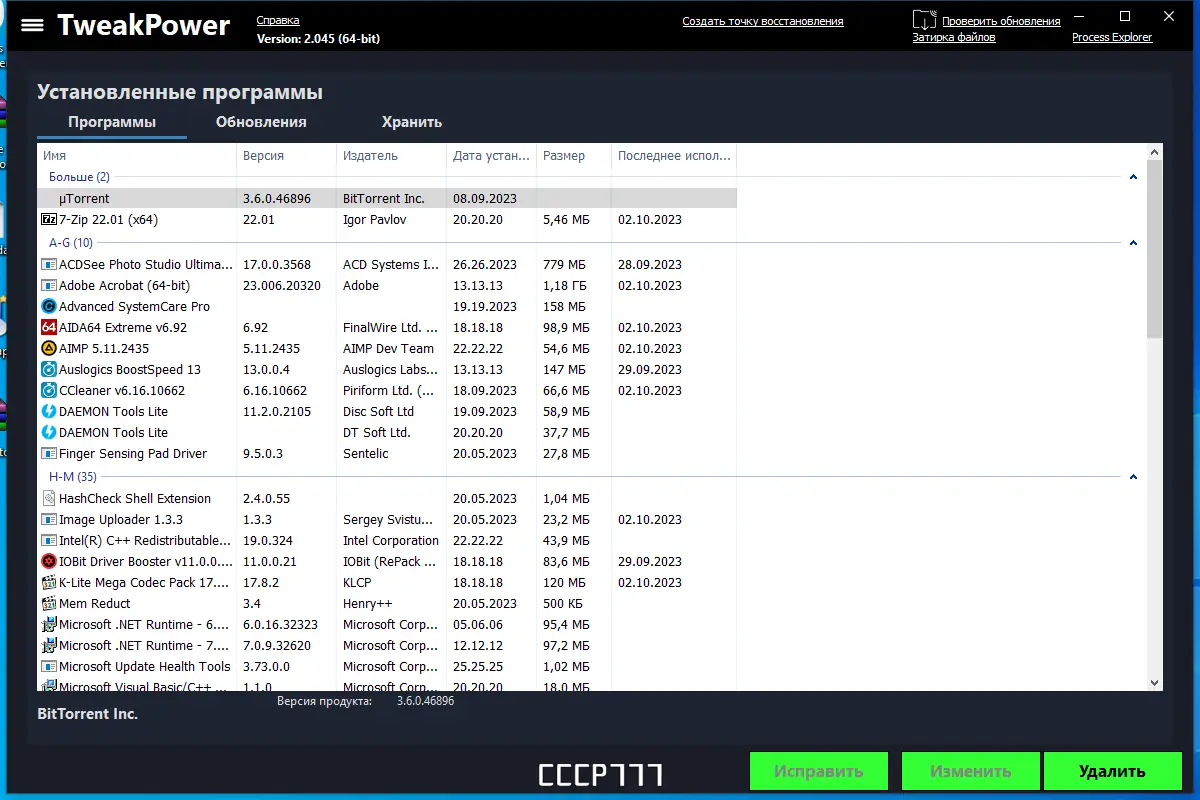
Task: Click the icon of DAEMON Tools Lite by DT Soft
Action: [49, 433]
